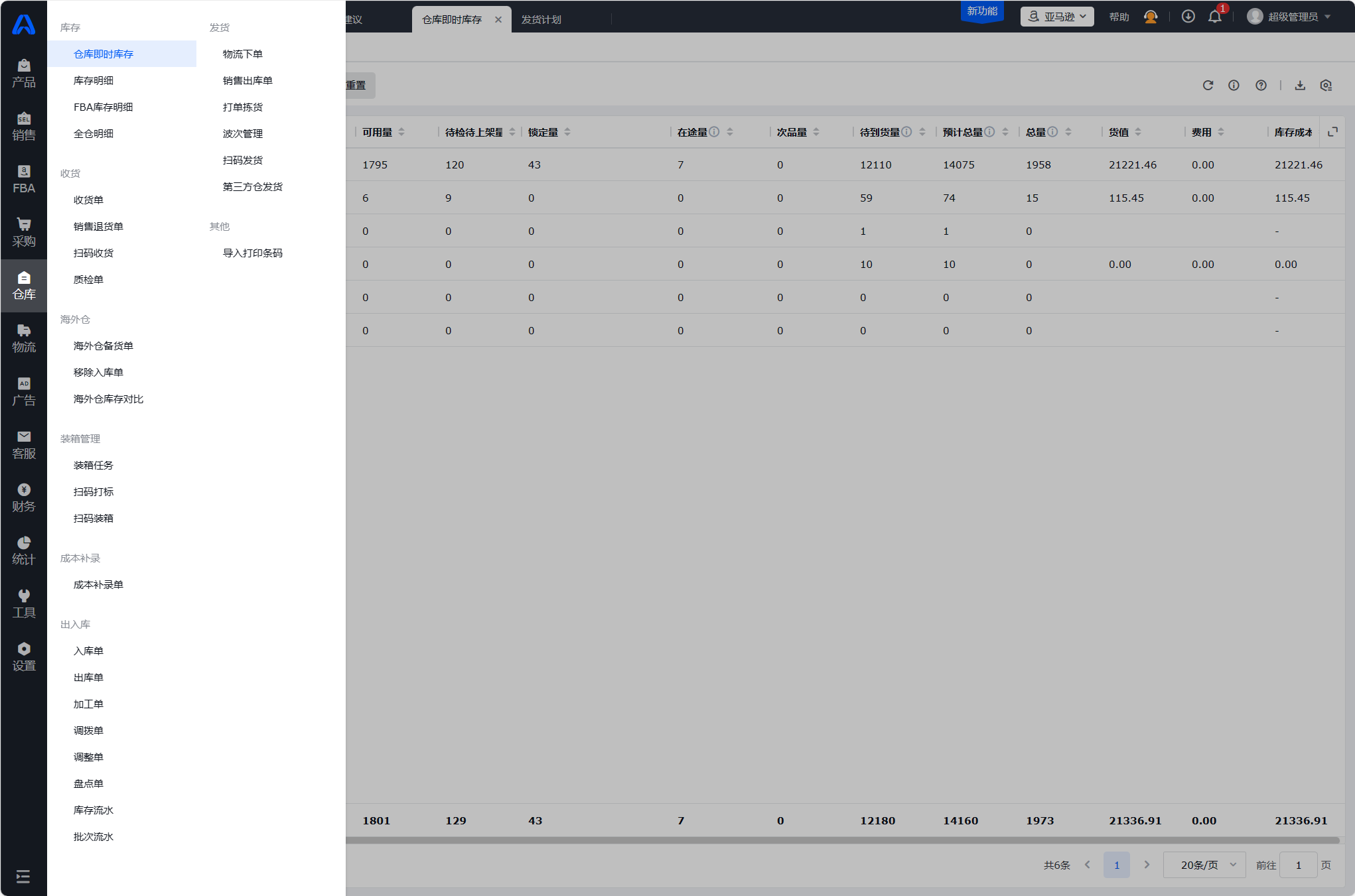Click the column settings icon in toolbar

1326,86
